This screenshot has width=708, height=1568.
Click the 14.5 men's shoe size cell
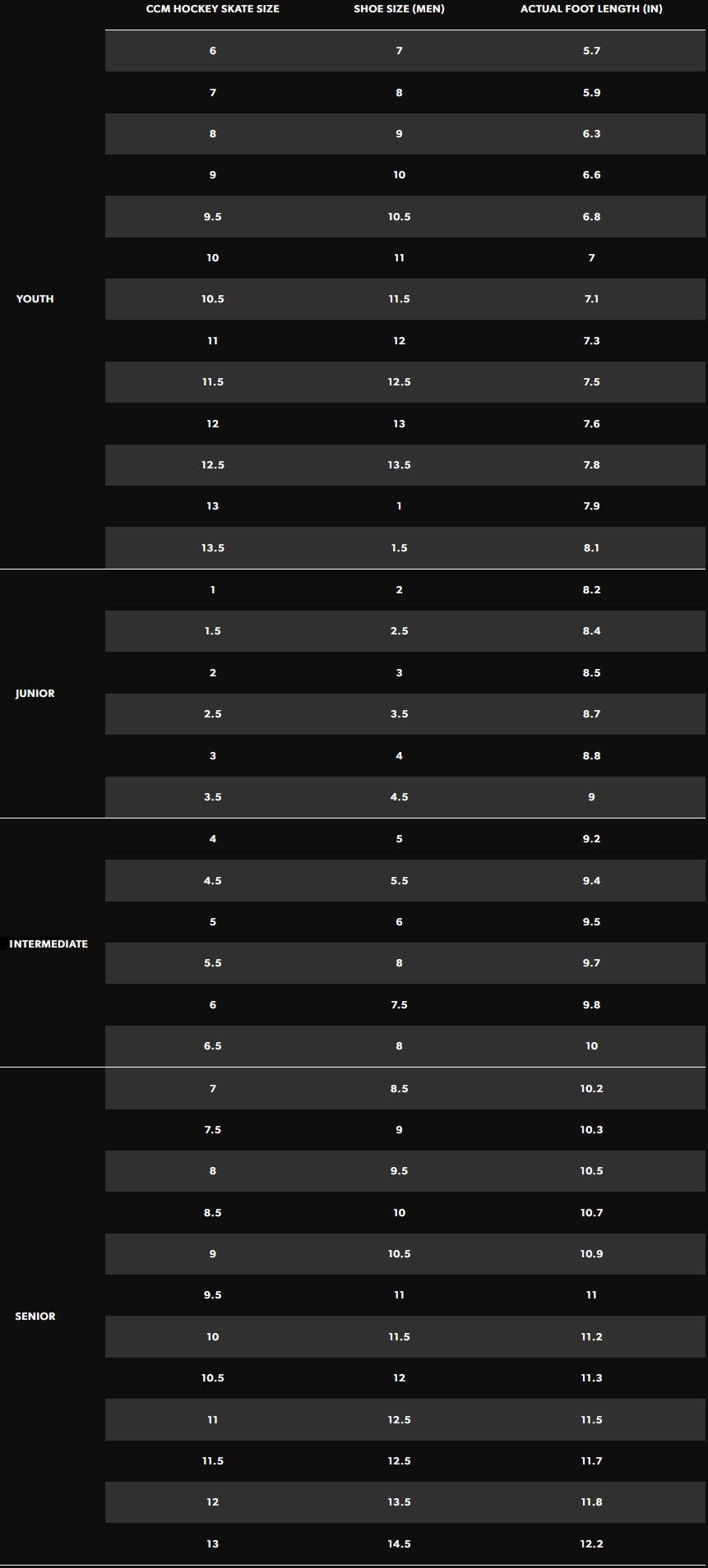[399, 1544]
